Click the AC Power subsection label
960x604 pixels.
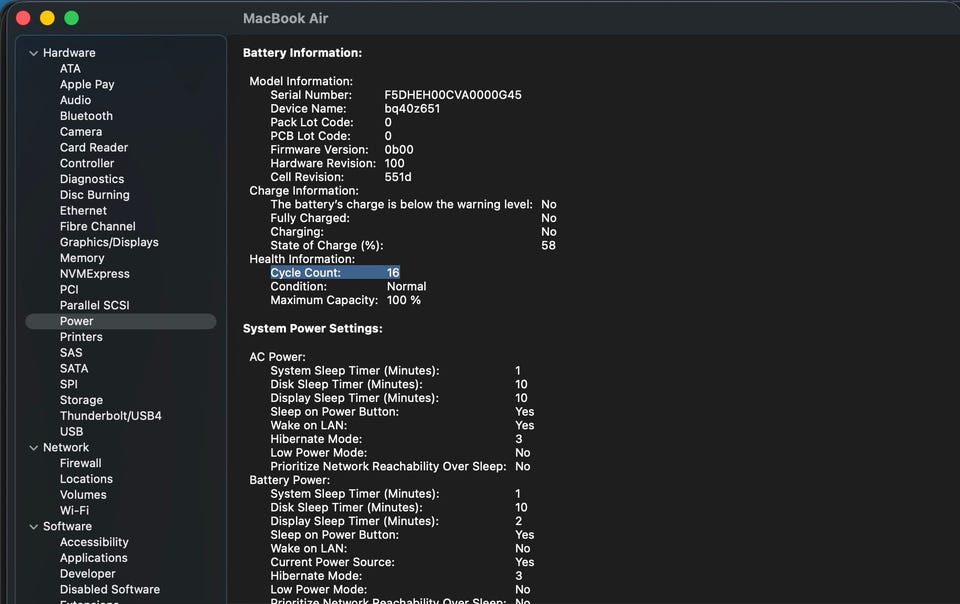[277, 357]
